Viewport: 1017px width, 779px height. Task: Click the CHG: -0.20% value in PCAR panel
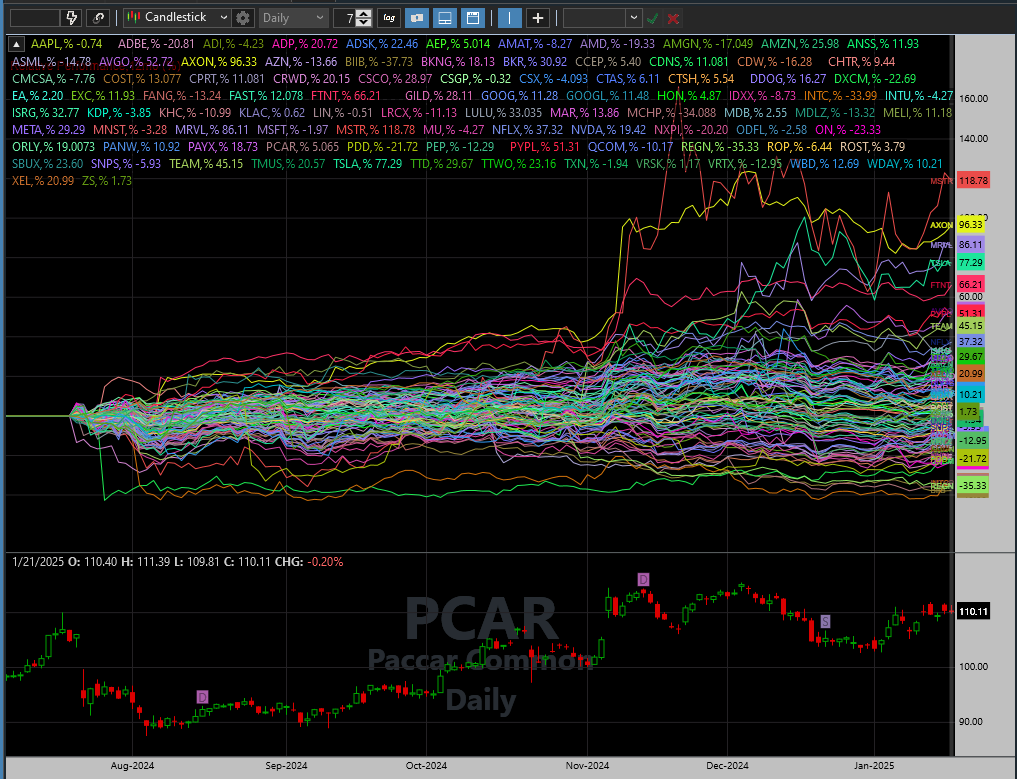click(308, 562)
